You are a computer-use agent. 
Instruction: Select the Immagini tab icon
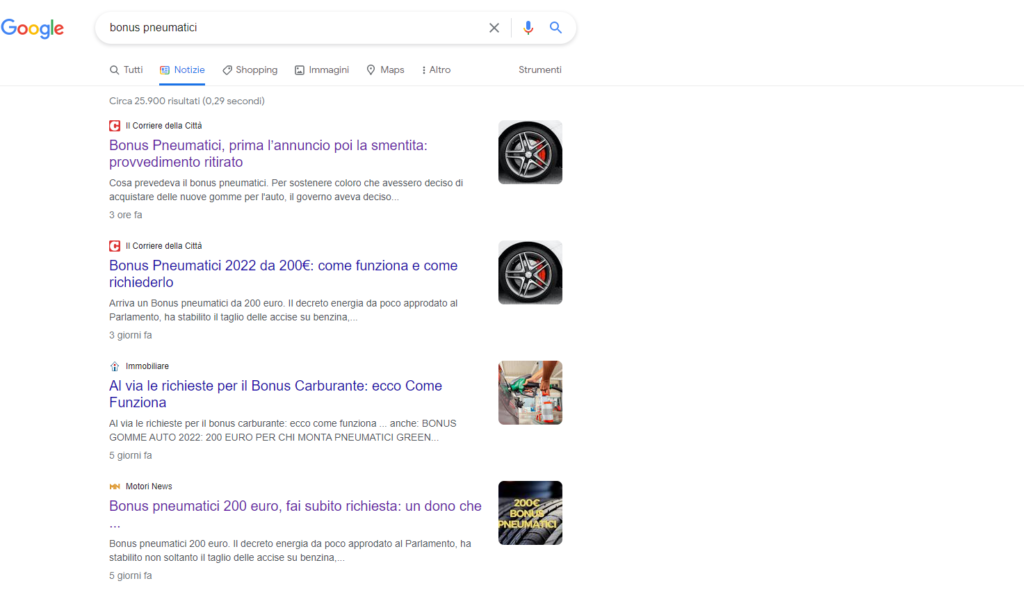[301, 69]
